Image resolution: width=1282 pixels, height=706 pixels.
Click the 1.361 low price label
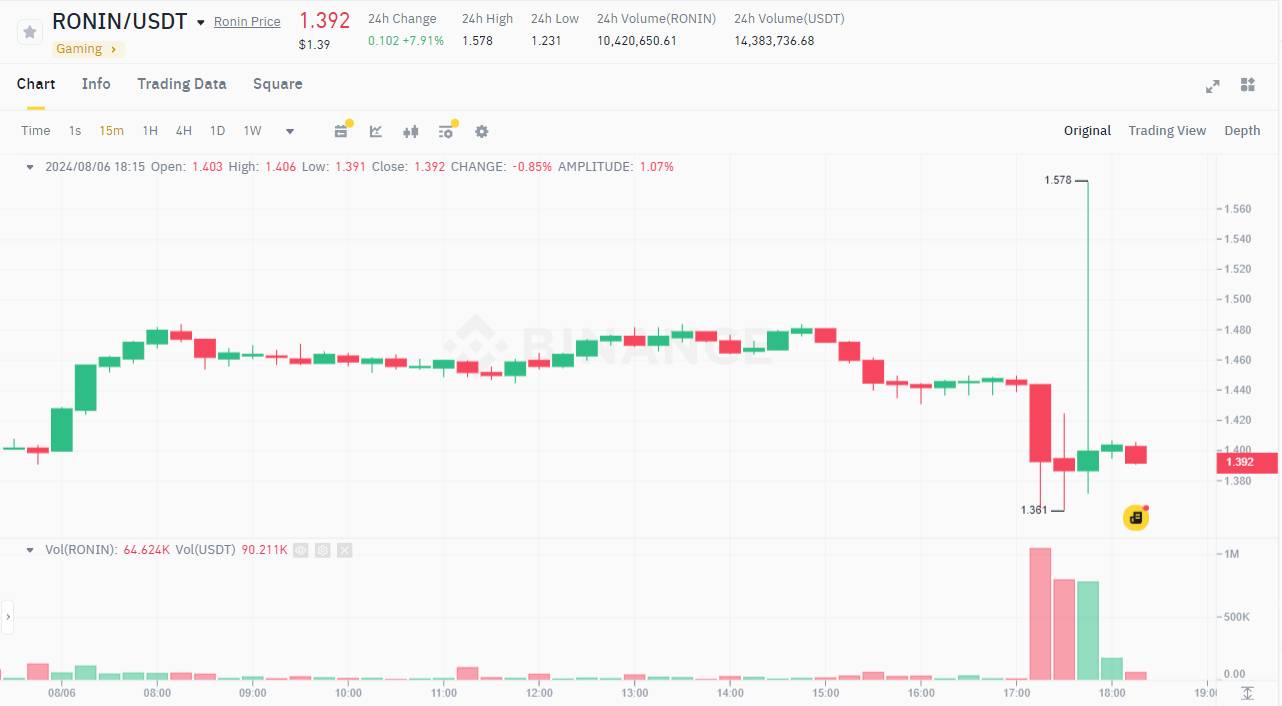1034,510
